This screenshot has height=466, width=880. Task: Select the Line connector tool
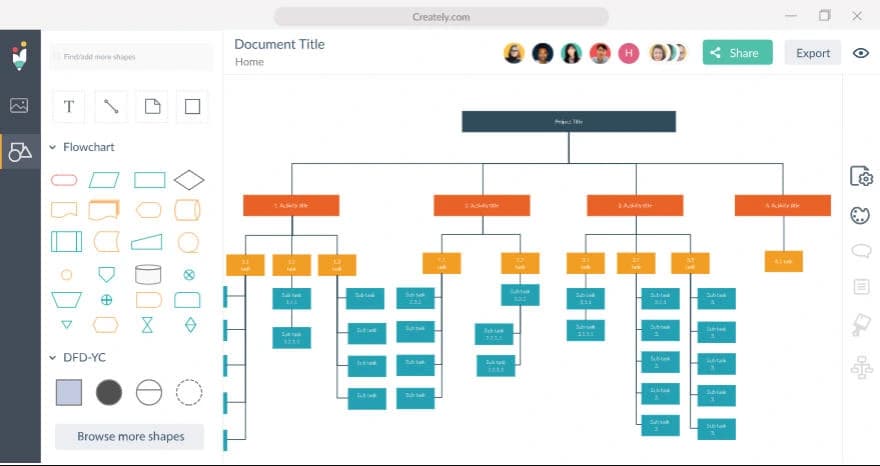pyautogui.click(x=111, y=107)
